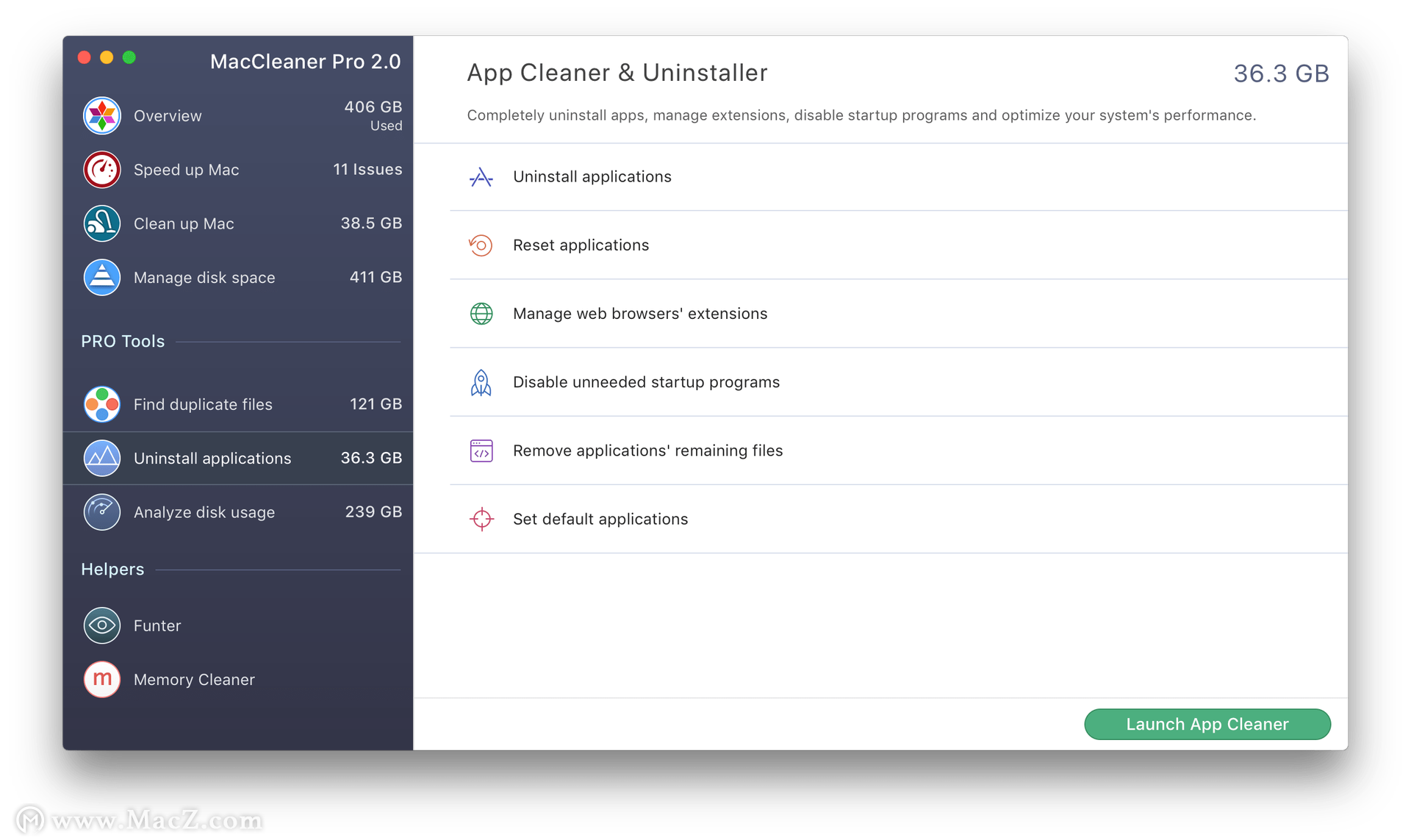Click the 121 GB duplicates value
The width and height of the screenshot is (1411, 840).
[376, 404]
